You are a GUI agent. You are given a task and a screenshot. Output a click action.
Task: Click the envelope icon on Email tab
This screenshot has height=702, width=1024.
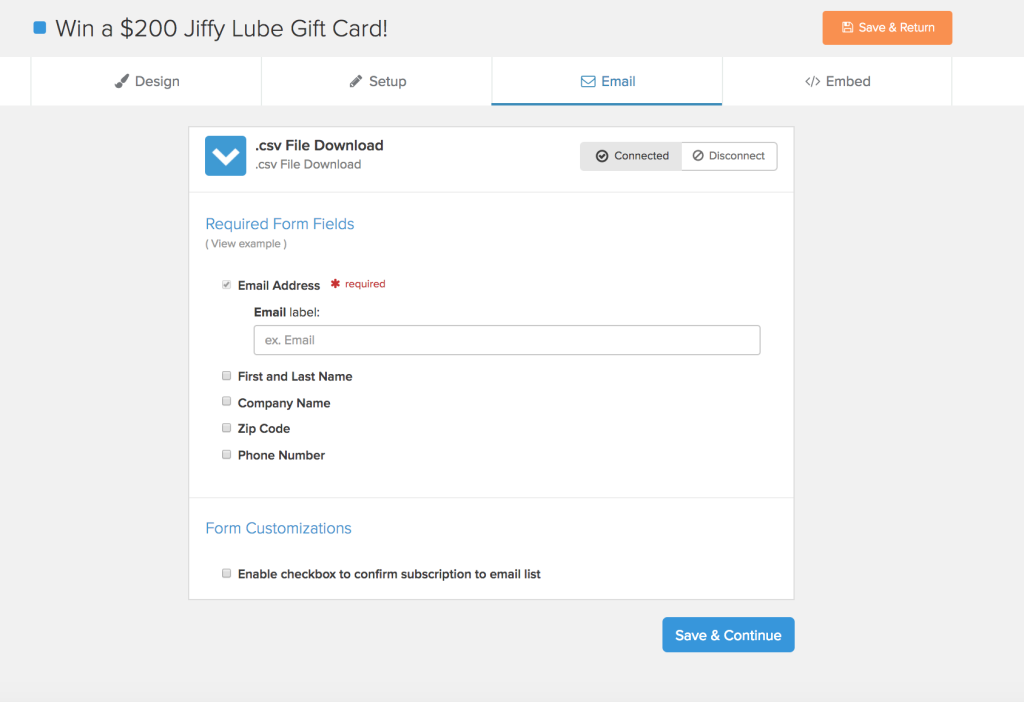click(x=588, y=82)
